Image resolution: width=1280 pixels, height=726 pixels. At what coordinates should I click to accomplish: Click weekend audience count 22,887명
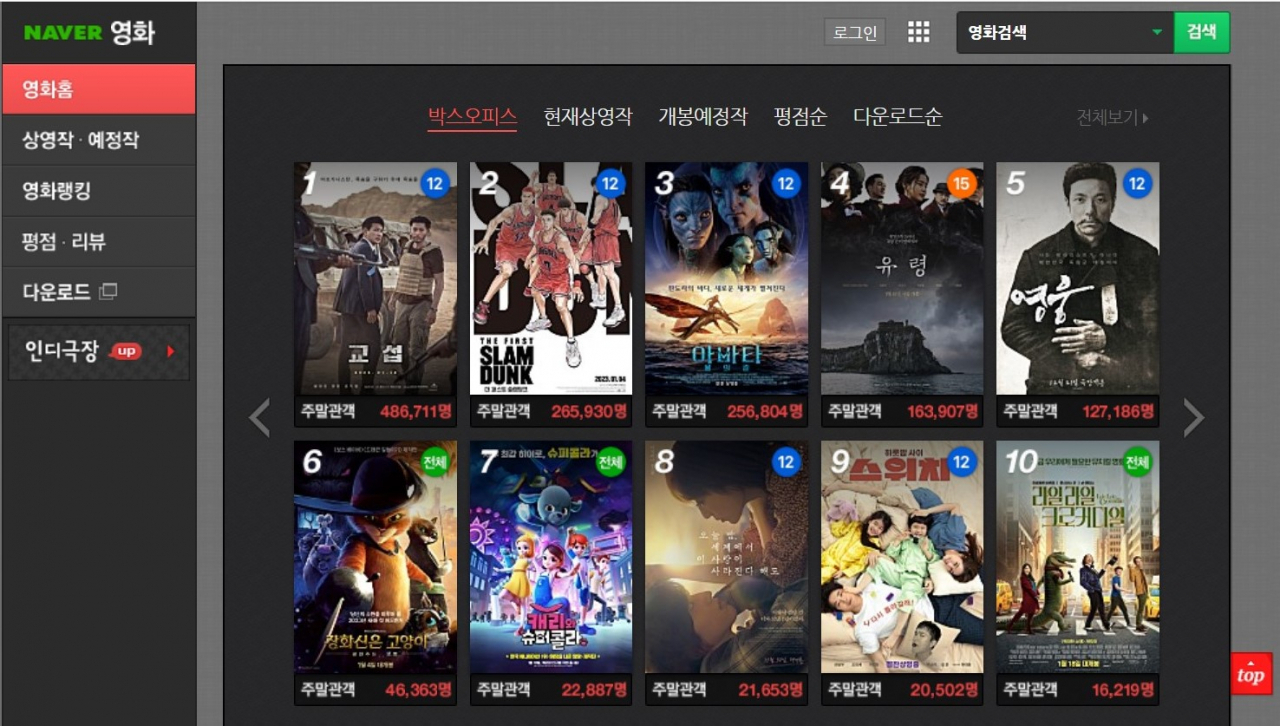[594, 689]
